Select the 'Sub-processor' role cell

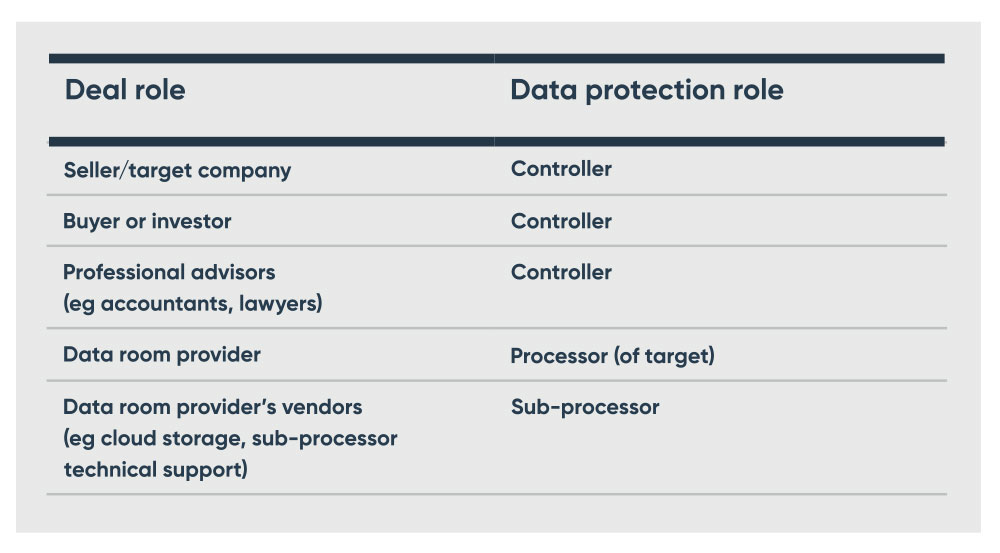[585, 407]
